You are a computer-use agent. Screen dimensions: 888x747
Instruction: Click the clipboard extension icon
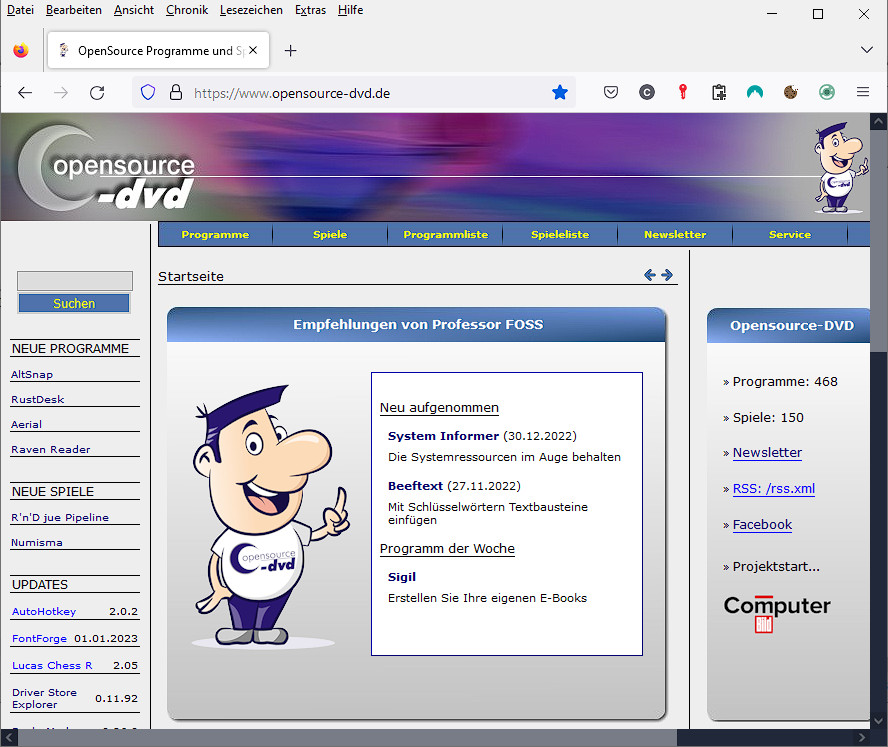[x=719, y=92]
